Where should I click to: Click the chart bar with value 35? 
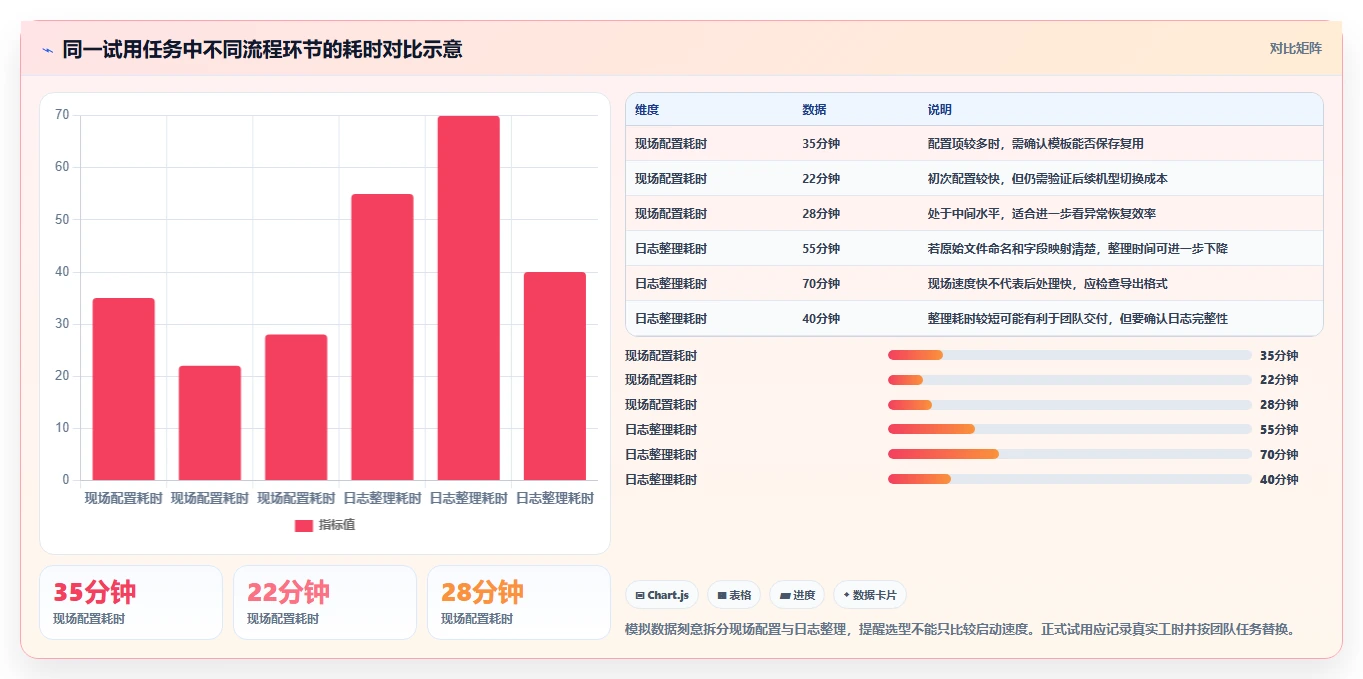(124, 389)
